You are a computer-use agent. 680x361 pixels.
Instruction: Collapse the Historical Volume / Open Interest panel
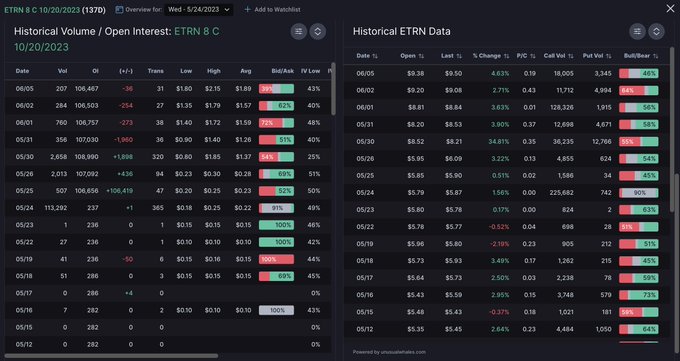coord(317,32)
